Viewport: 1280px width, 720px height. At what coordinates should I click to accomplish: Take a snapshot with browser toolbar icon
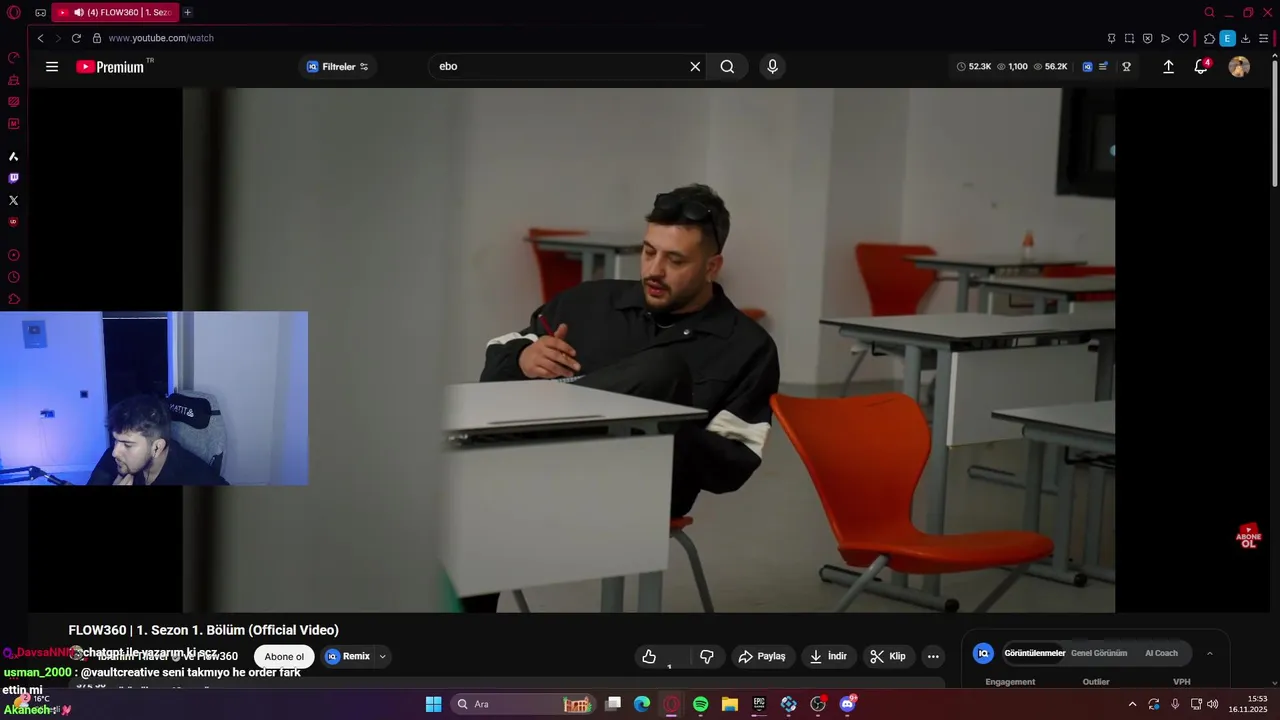1129,38
